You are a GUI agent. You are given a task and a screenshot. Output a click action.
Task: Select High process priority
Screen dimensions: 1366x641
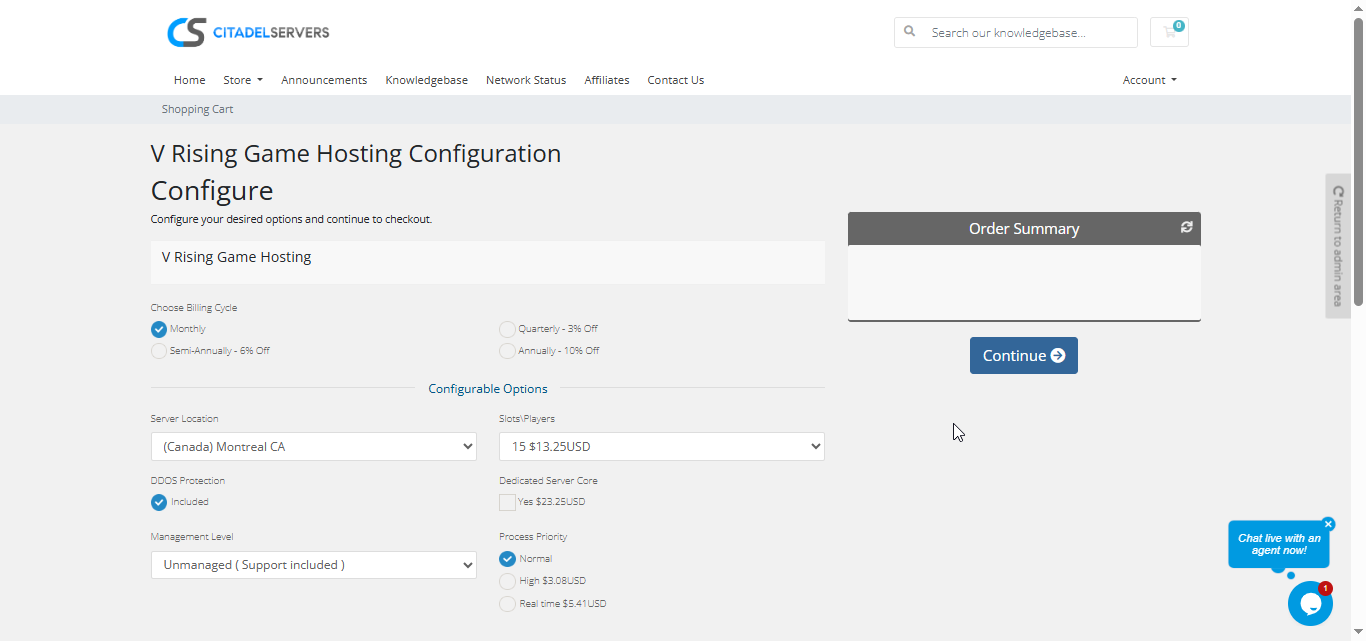pyautogui.click(x=508, y=581)
